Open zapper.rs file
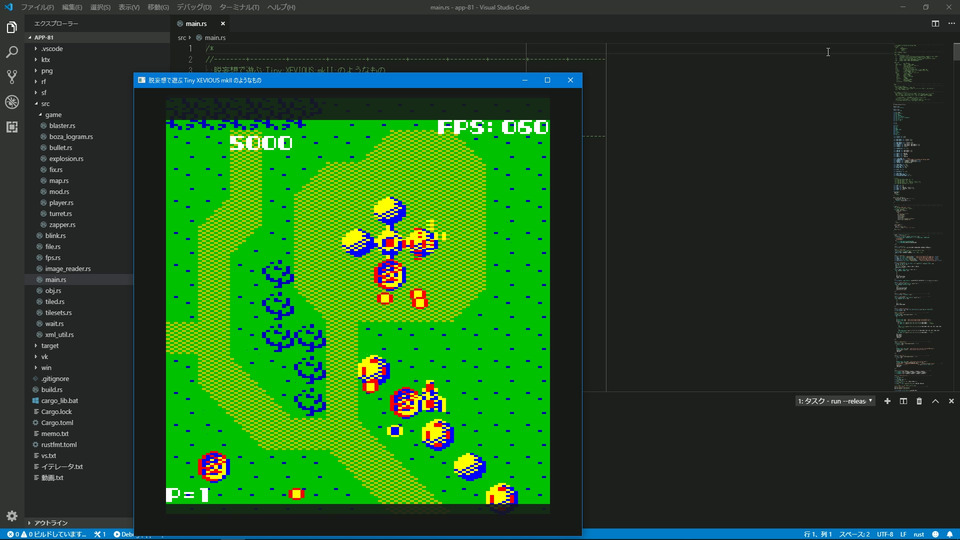 tap(62, 225)
